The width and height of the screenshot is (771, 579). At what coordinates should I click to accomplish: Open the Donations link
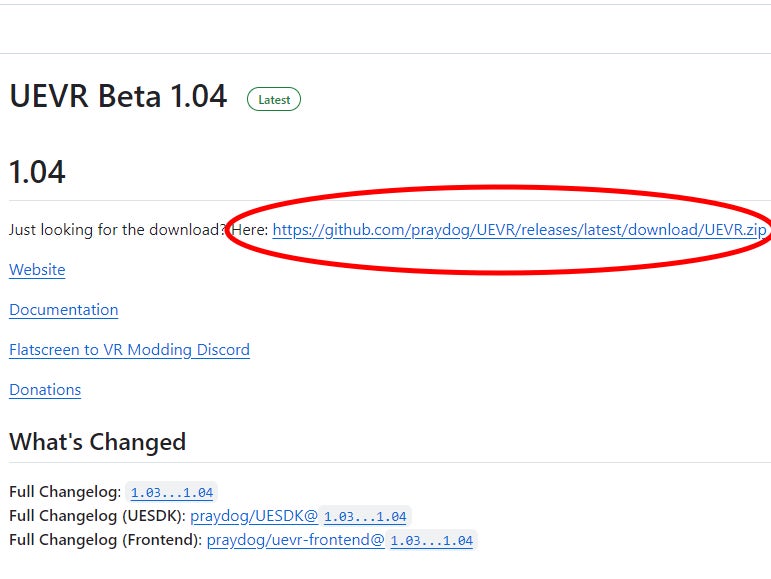click(x=45, y=390)
